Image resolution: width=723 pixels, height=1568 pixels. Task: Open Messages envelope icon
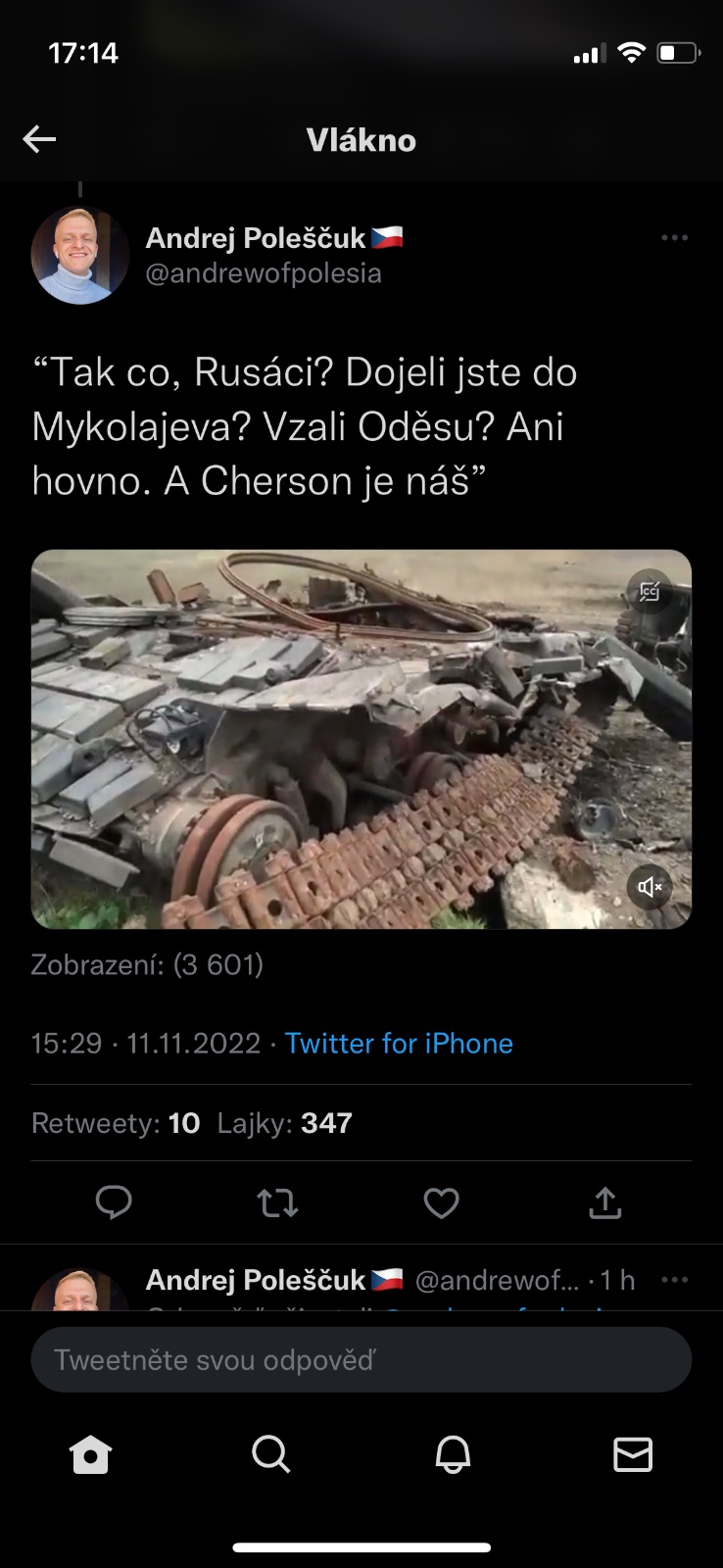tap(633, 1454)
